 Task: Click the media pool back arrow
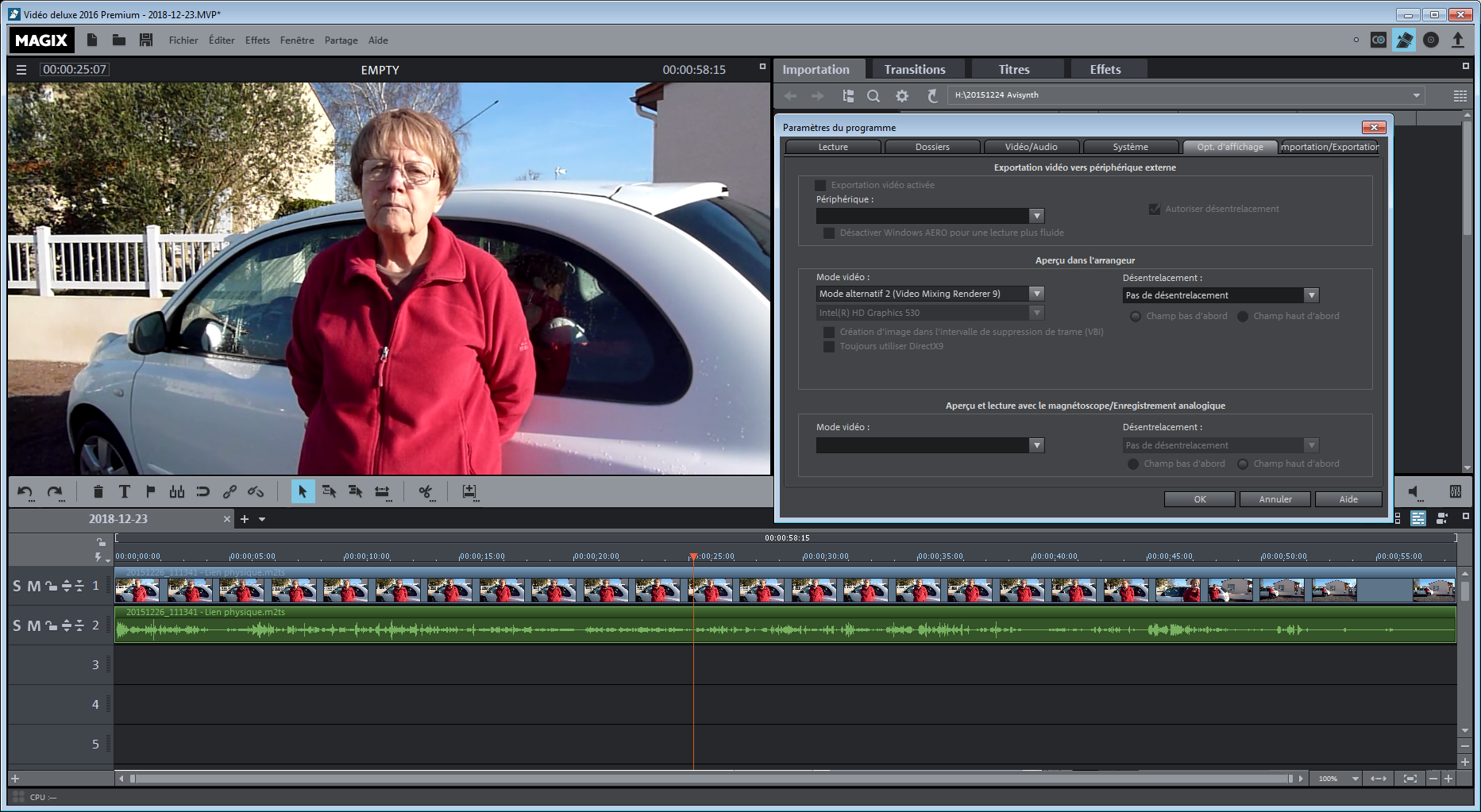click(790, 96)
